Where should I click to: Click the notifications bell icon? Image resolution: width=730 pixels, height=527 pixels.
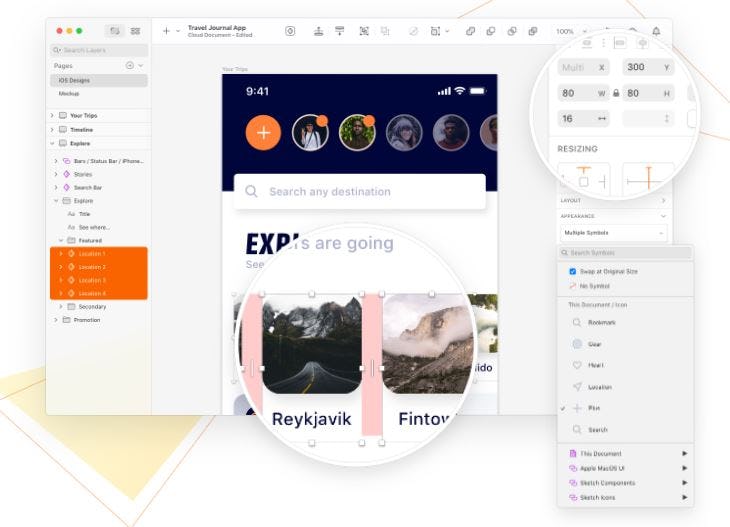coord(656,31)
